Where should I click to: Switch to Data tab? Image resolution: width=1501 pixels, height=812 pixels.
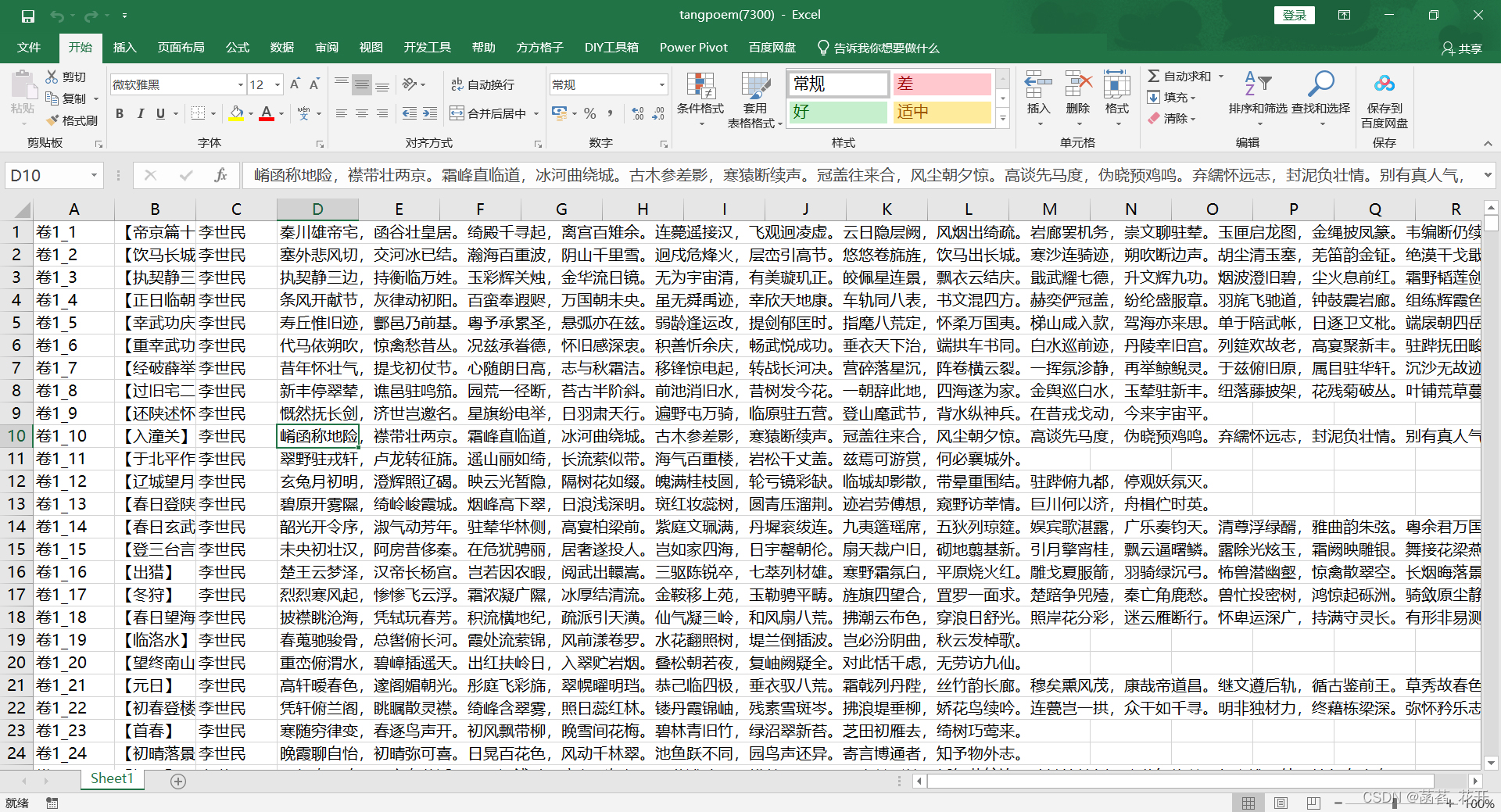281,48
